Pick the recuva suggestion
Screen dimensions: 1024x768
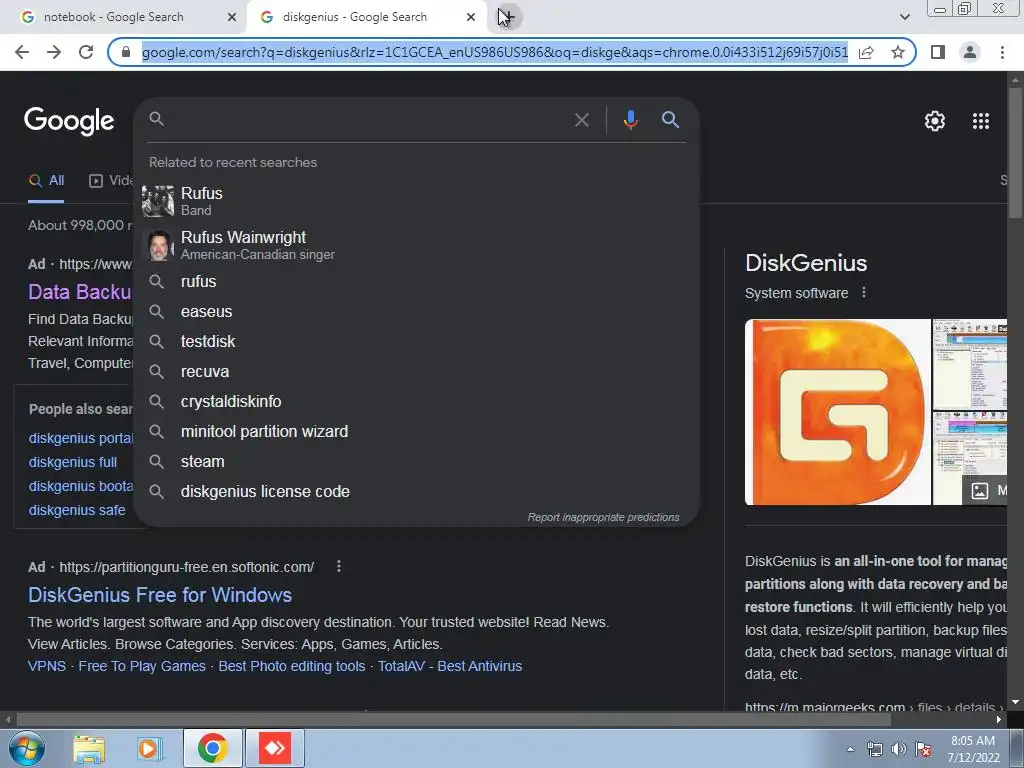tap(416, 372)
